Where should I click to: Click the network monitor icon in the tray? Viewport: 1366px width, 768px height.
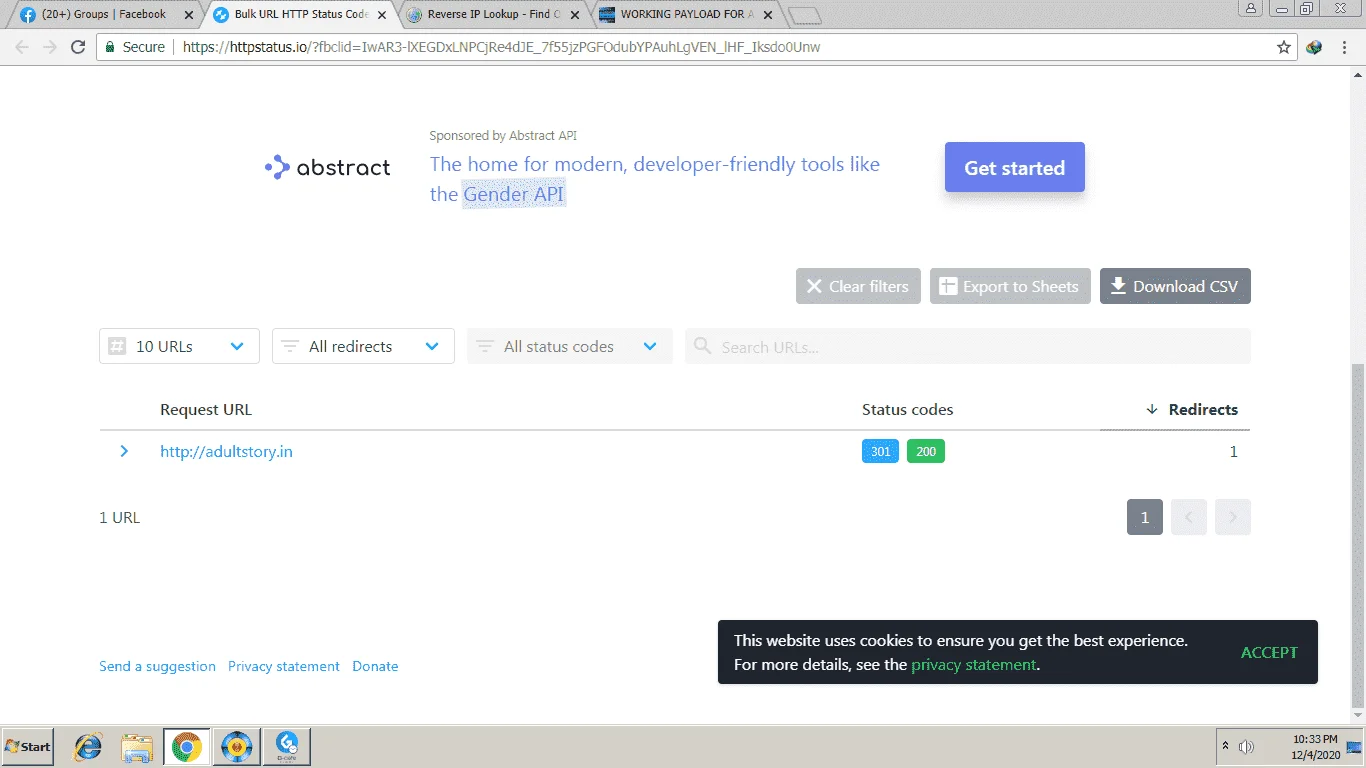click(1354, 747)
